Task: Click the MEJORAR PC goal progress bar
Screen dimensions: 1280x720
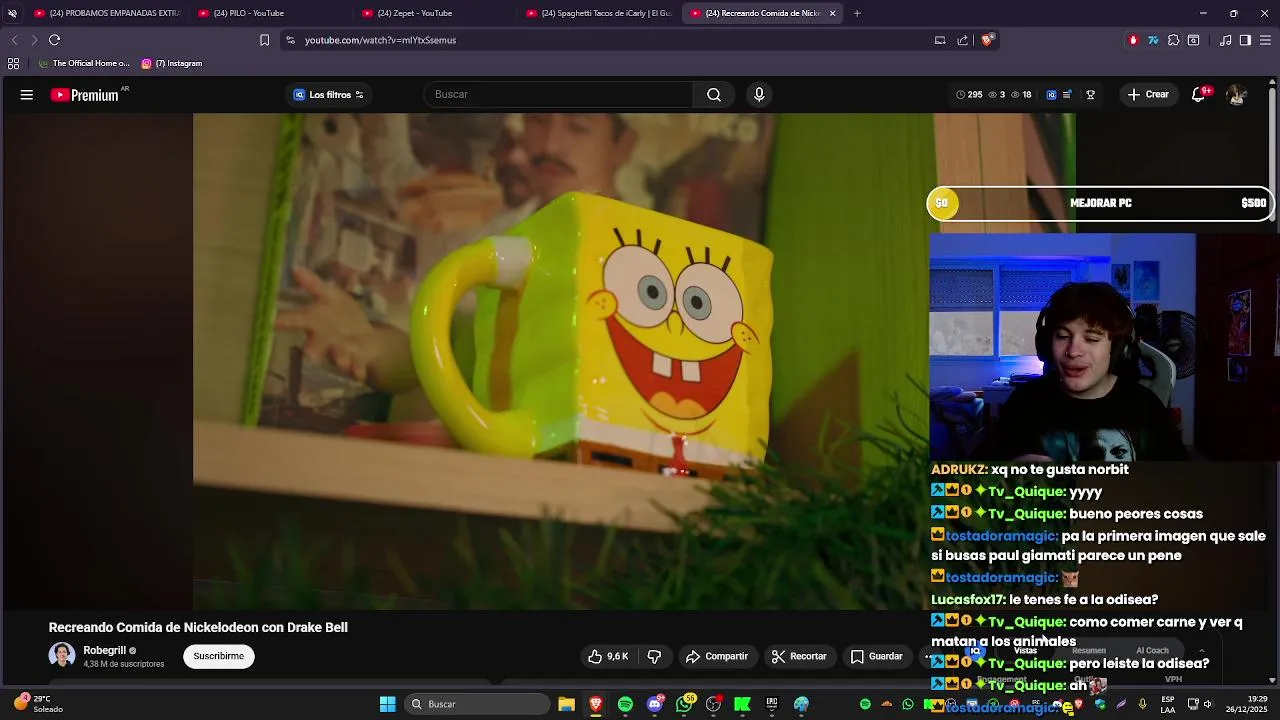Action: coord(1100,203)
